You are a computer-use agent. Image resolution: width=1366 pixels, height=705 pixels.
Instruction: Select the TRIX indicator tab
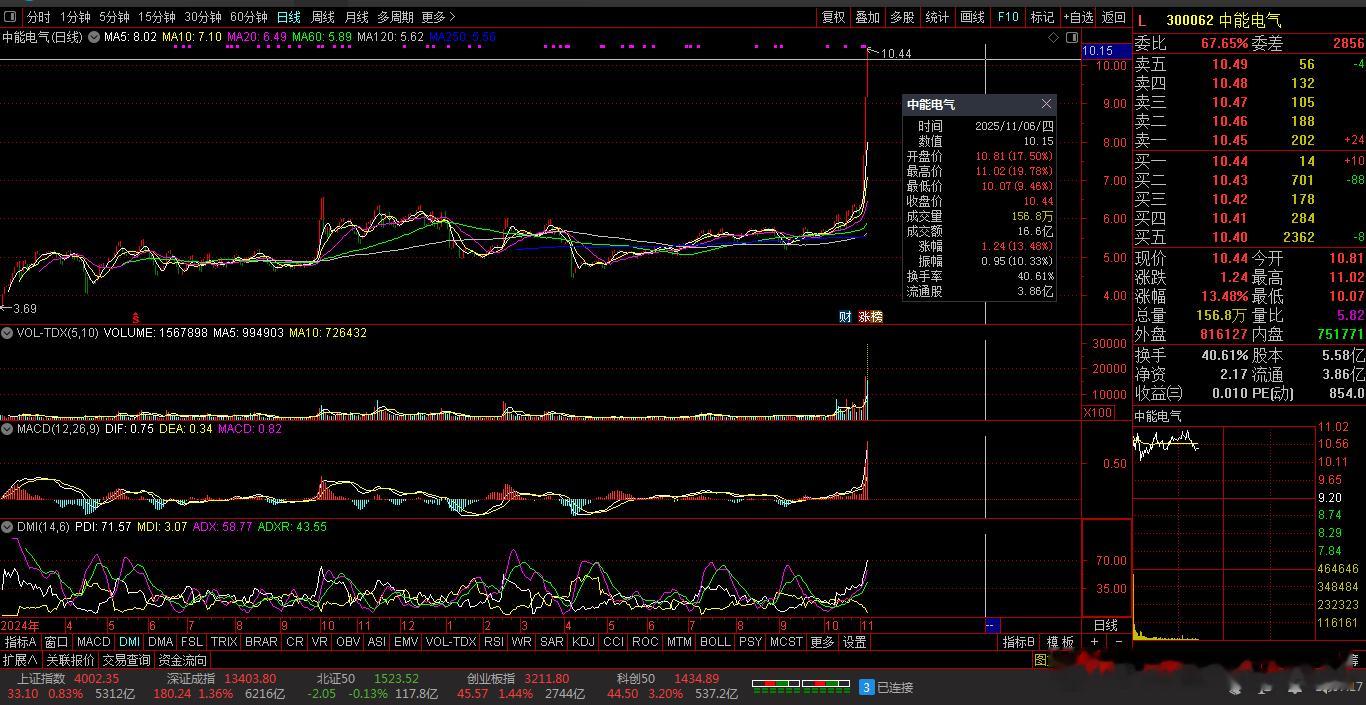pos(224,642)
